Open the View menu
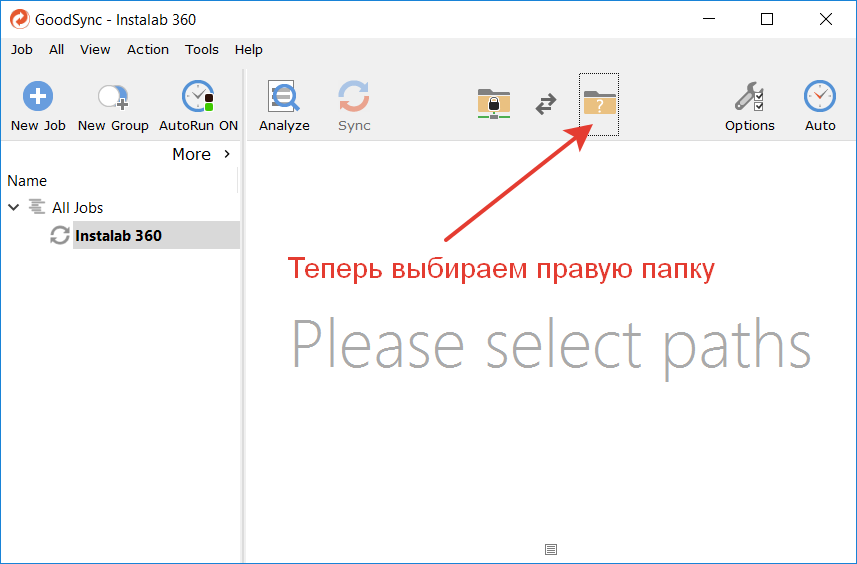The image size is (857, 564). point(95,50)
